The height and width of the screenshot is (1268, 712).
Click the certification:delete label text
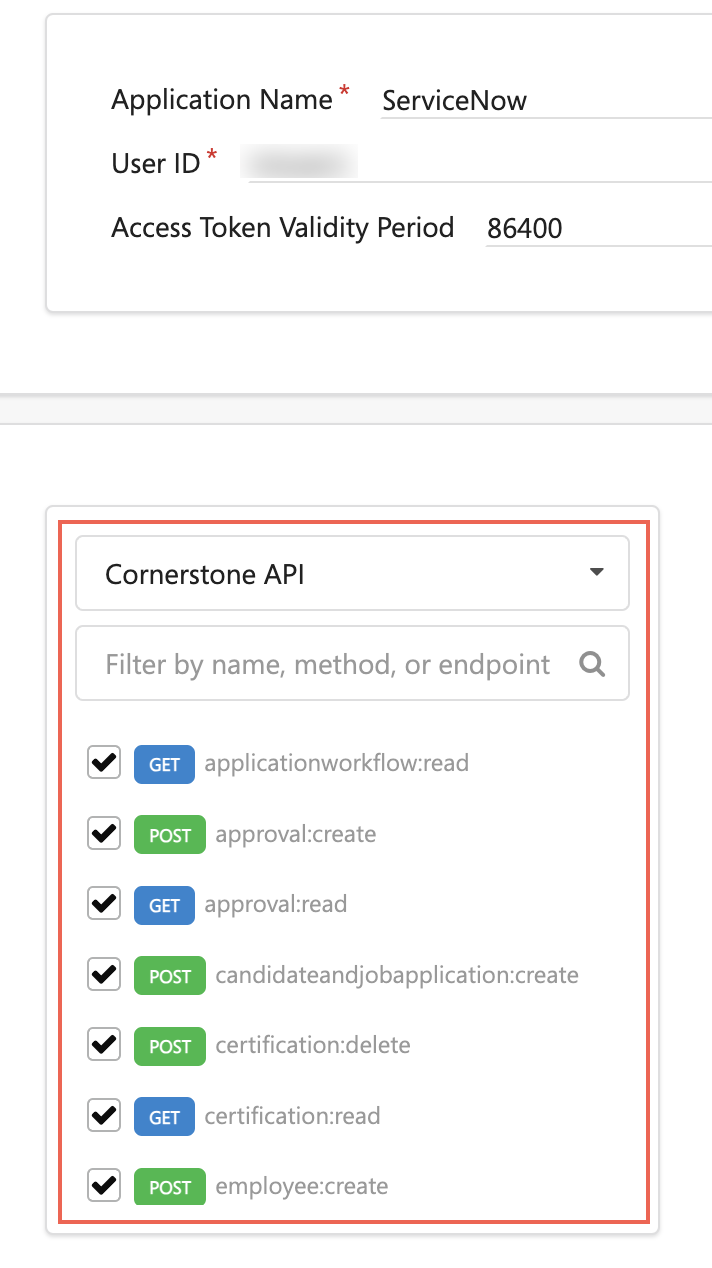tap(313, 1046)
